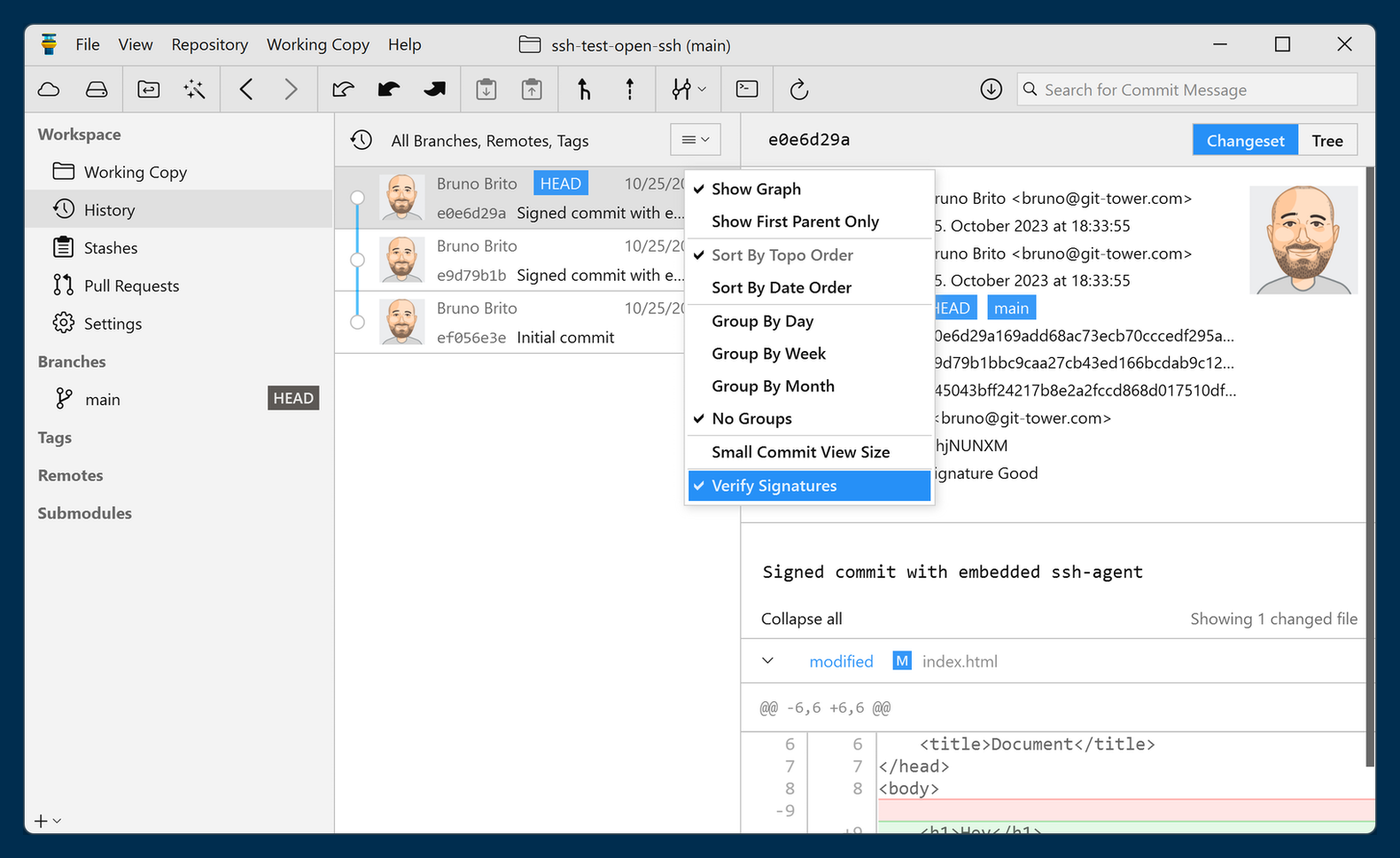Click the refresh icon in toolbar
The image size is (1400, 858).
tap(798, 90)
